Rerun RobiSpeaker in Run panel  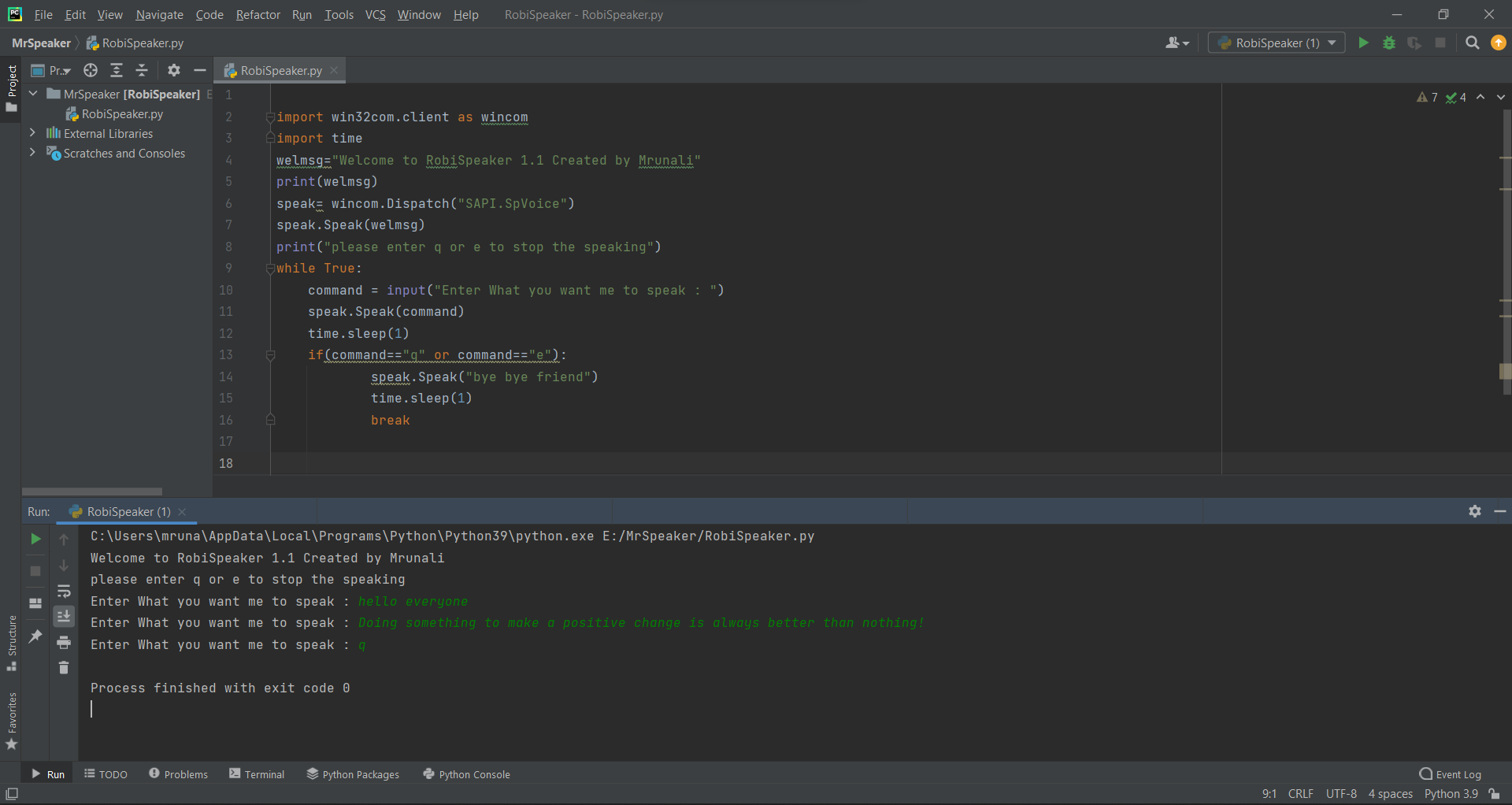point(35,539)
